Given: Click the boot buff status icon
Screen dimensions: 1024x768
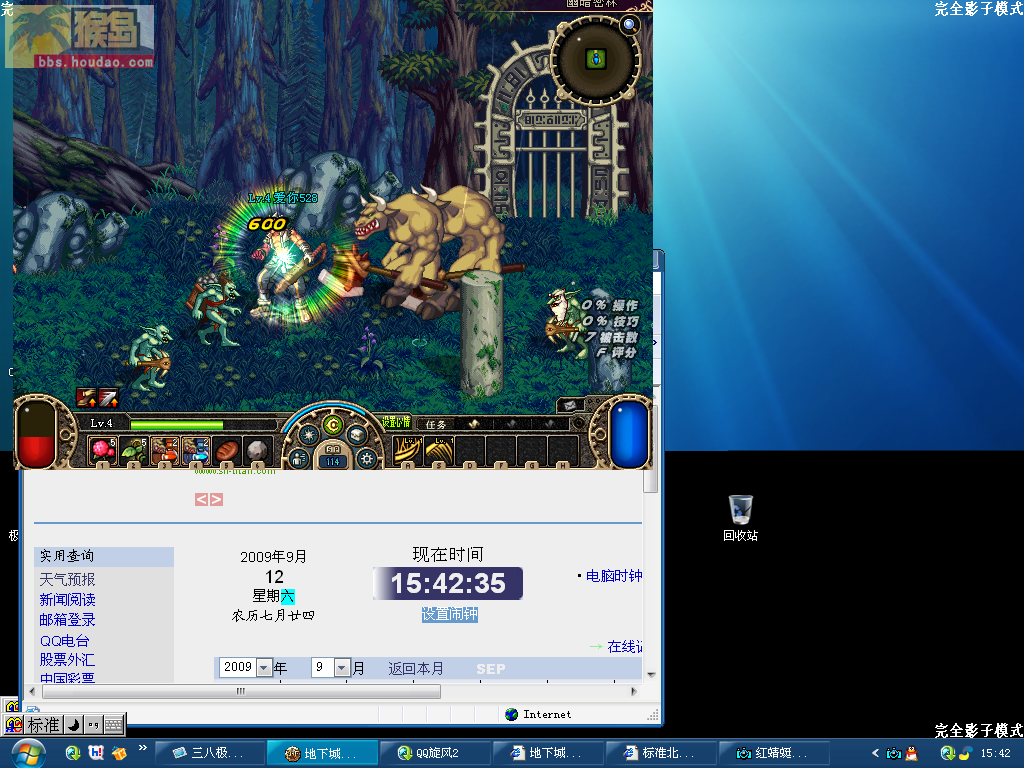Looking at the screenshot, I should pyautogui.click(x=86, y=396).
